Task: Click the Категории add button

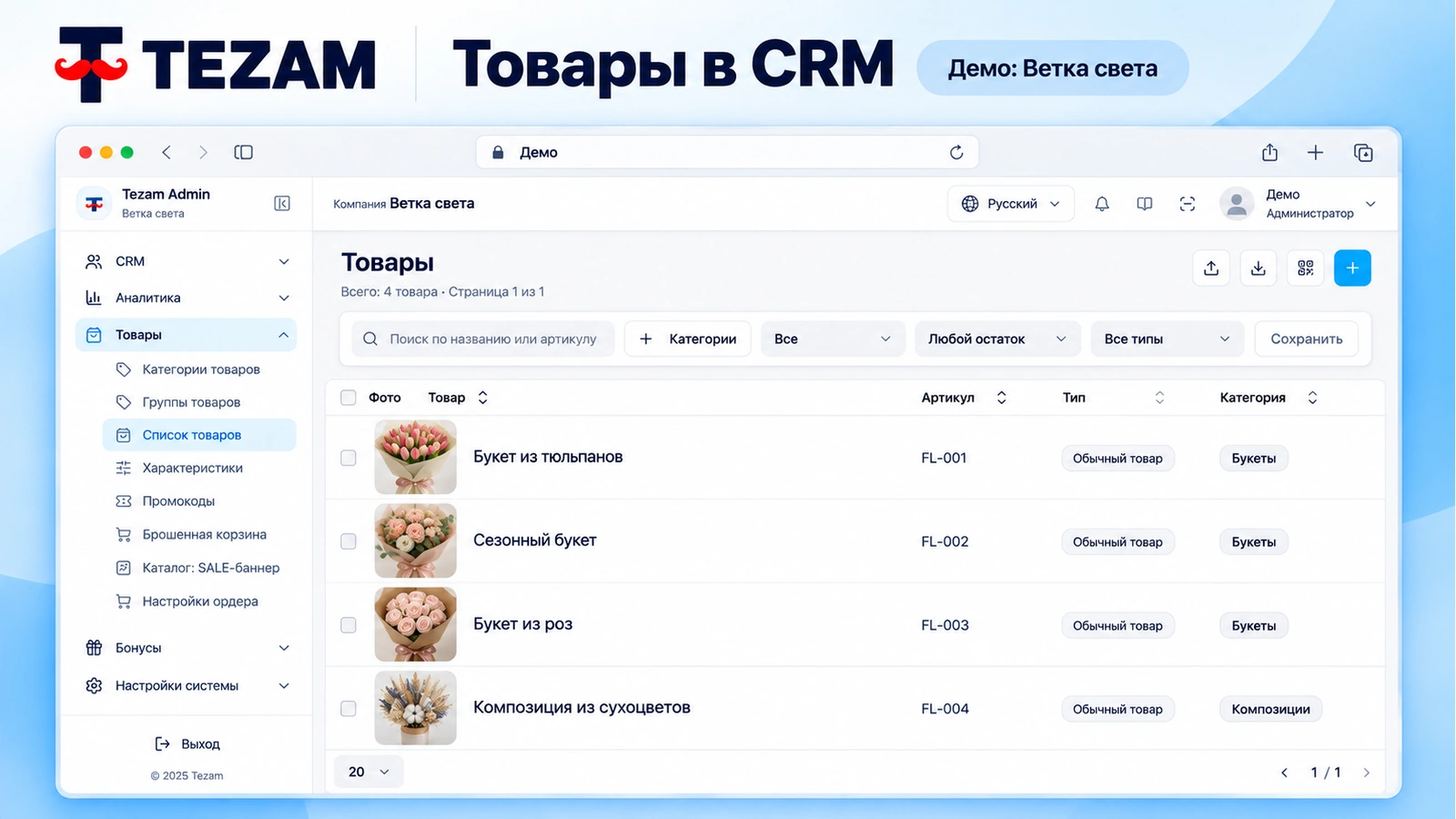Action: coord(688,339)
